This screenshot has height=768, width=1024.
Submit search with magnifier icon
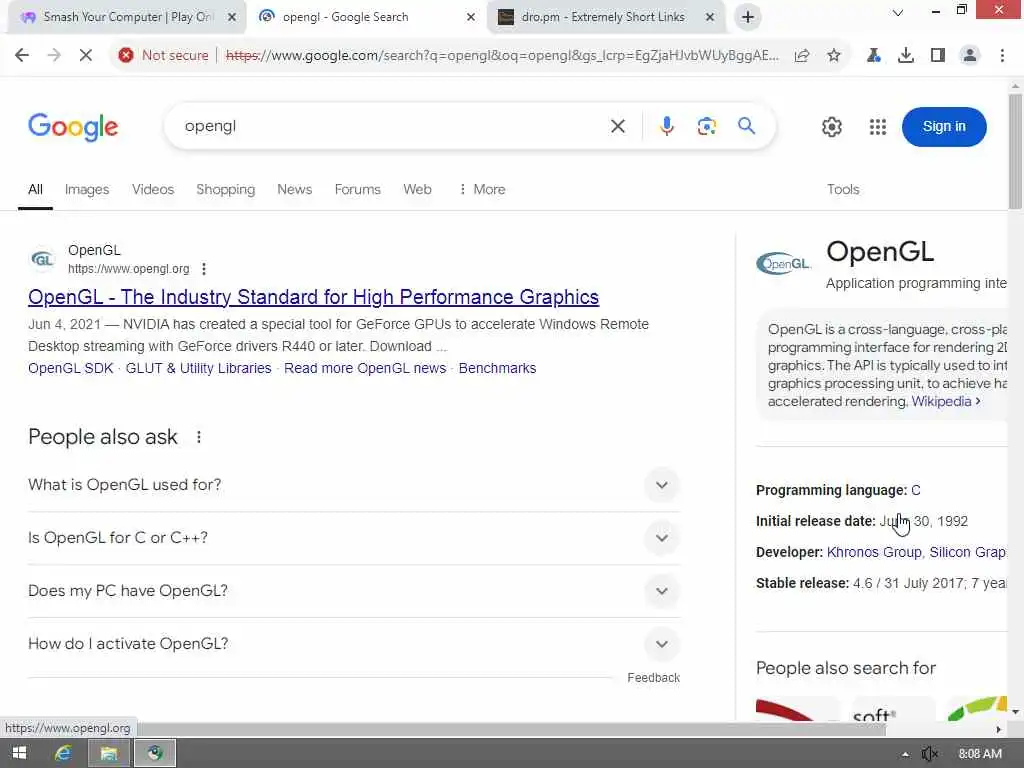746,126
